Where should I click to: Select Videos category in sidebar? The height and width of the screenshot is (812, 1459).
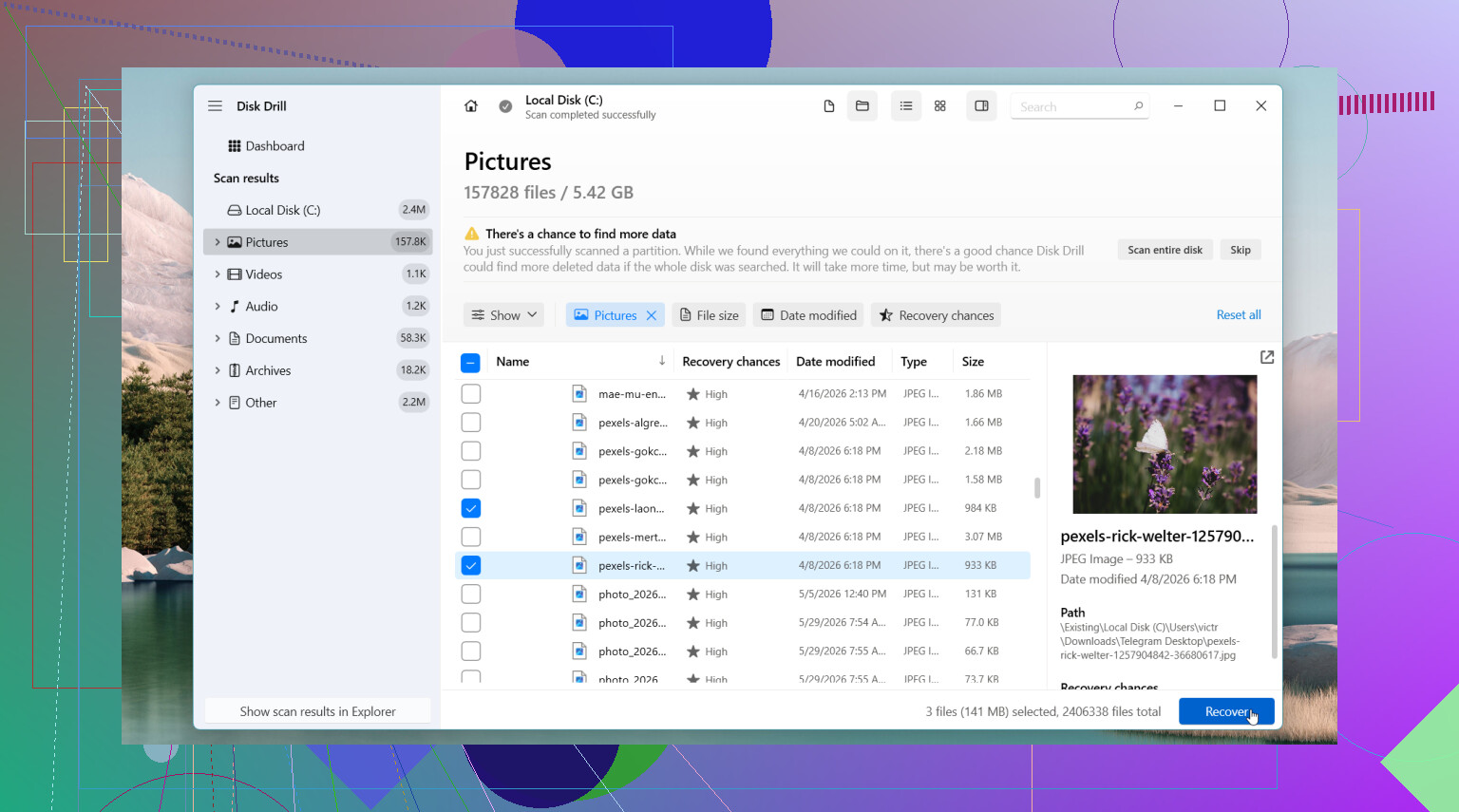pyautogui.click(x=317, y=274)
